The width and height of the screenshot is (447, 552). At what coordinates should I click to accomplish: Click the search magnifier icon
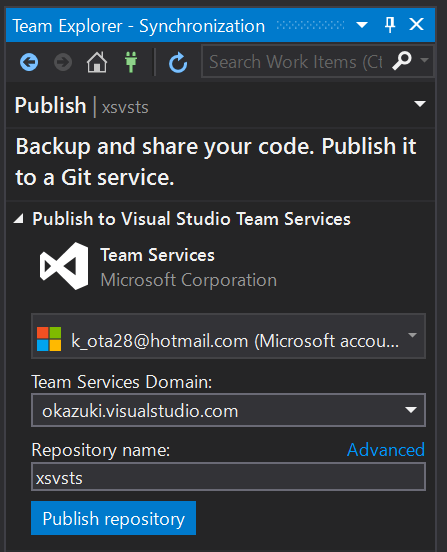402,61
